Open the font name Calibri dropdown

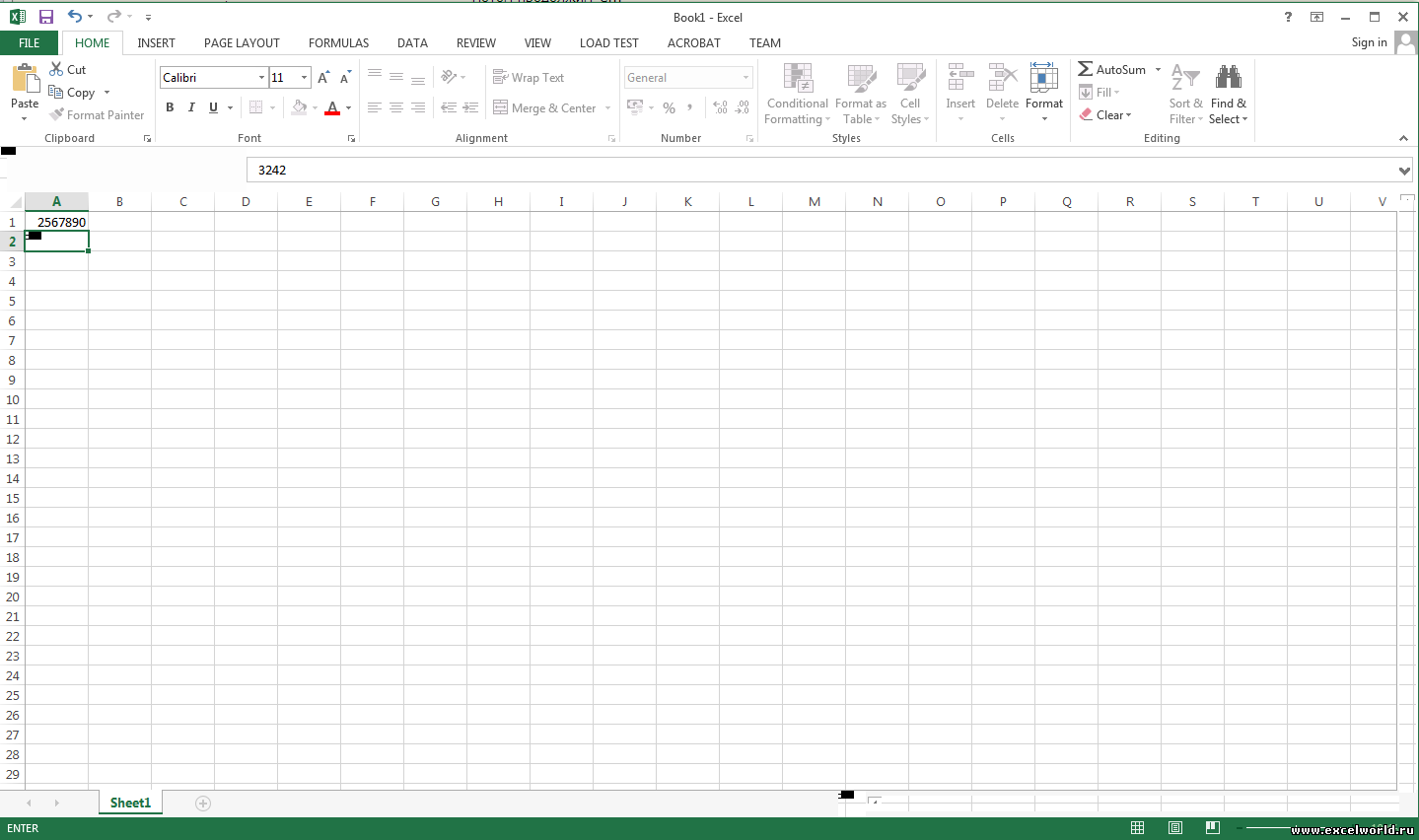[261, 78]
